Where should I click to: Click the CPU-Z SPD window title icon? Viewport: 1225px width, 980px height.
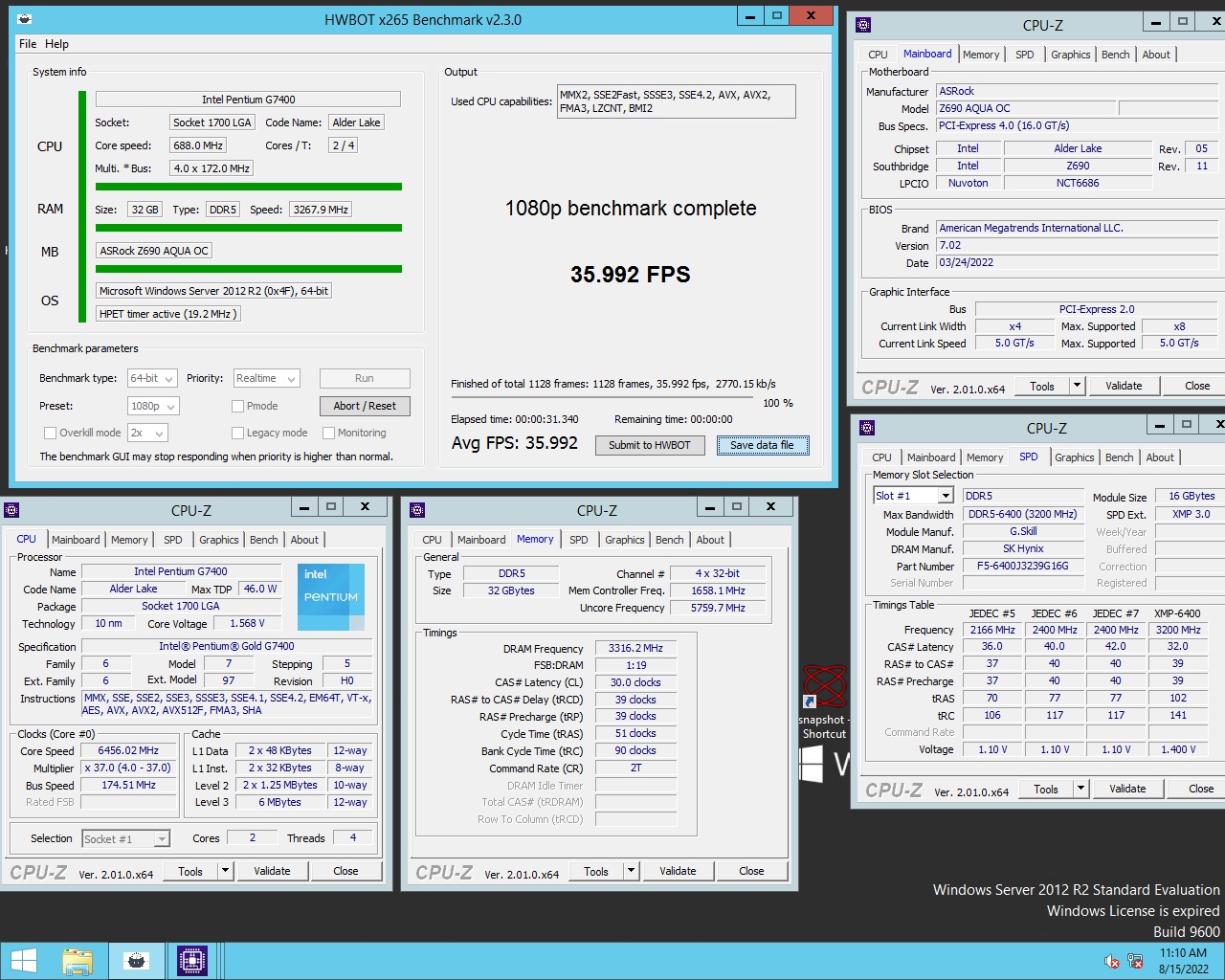pos(867,428)
